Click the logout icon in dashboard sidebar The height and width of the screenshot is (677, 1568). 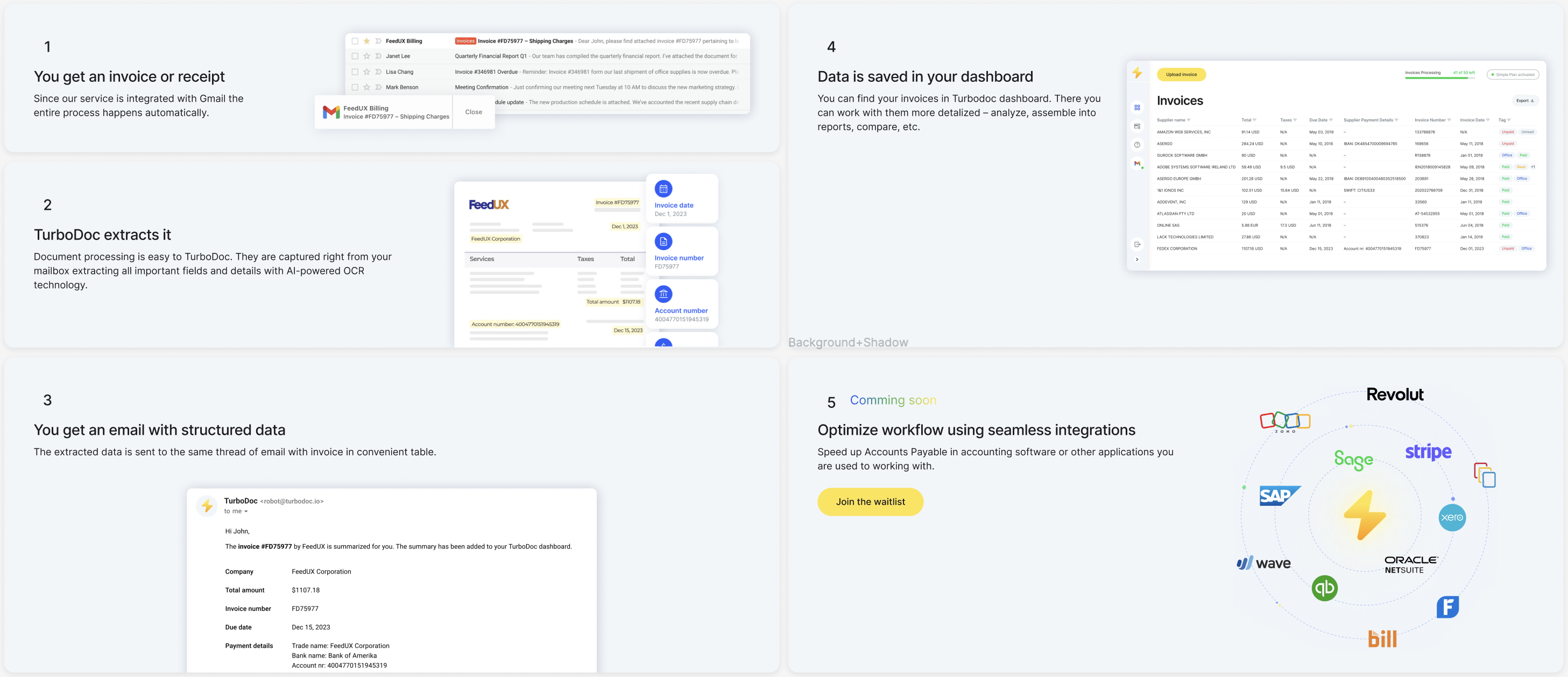1136,245
